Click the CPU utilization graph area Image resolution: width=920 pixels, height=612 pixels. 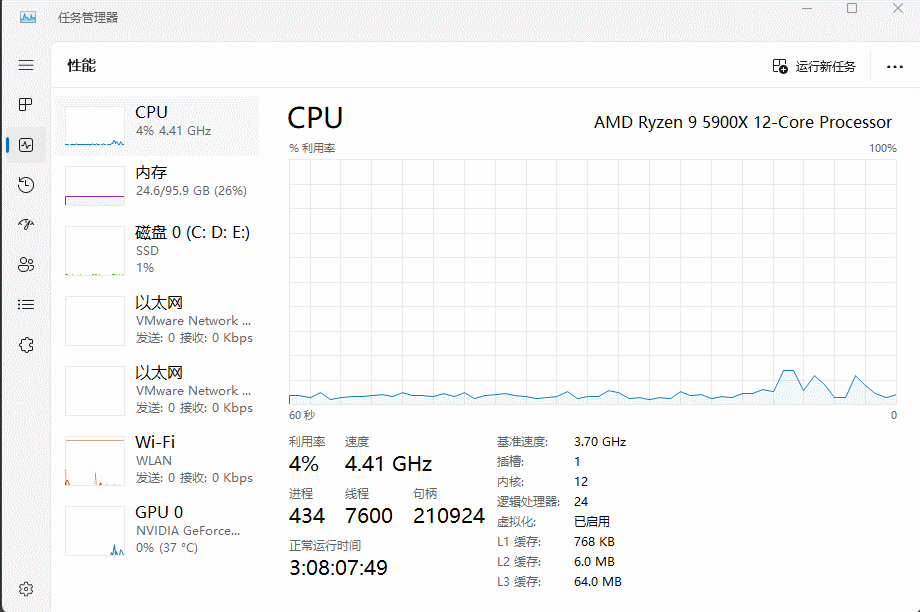[x=592, y=282]
